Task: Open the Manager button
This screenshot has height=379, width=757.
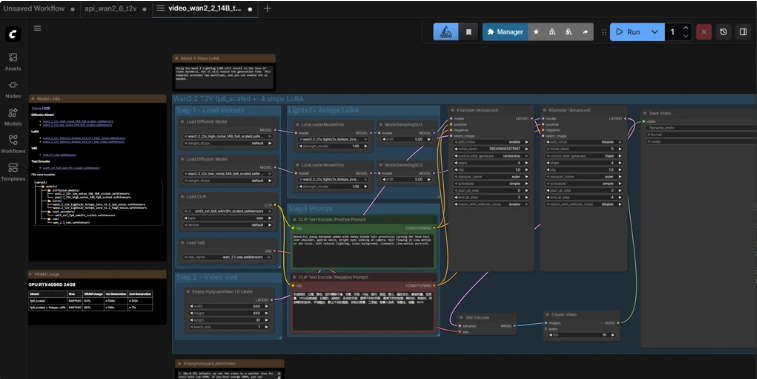Action: point(505,32)
